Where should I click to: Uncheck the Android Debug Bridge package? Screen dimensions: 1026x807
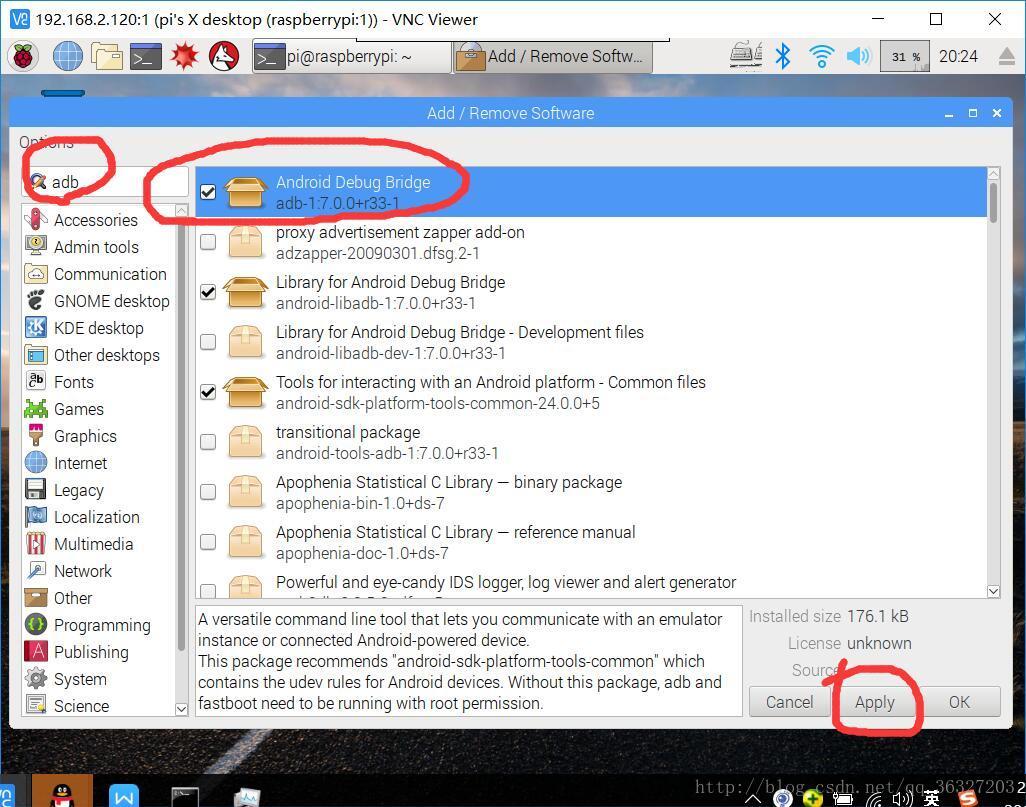pyautogui.click(x=207, y=192)
